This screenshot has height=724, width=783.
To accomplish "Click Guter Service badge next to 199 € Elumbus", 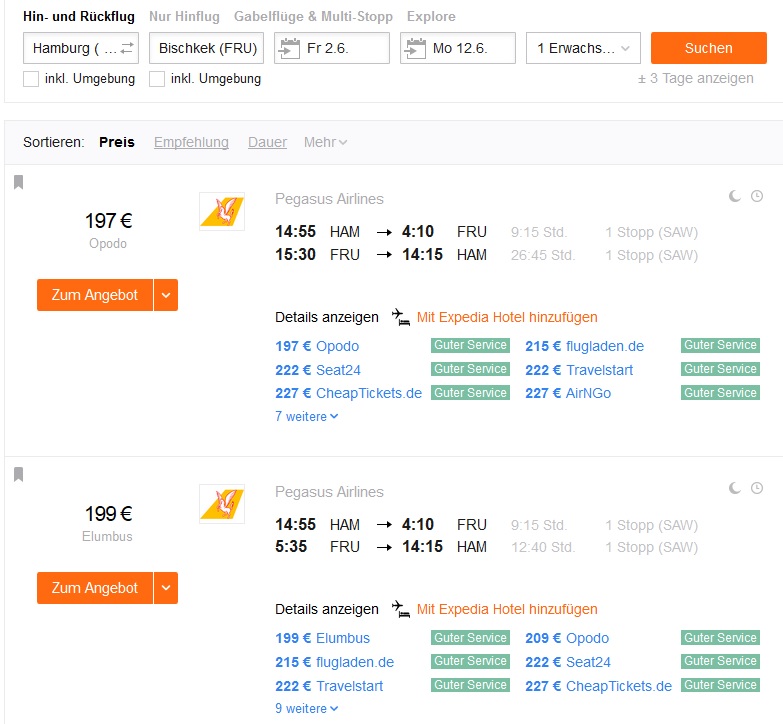I will [470, 638].
